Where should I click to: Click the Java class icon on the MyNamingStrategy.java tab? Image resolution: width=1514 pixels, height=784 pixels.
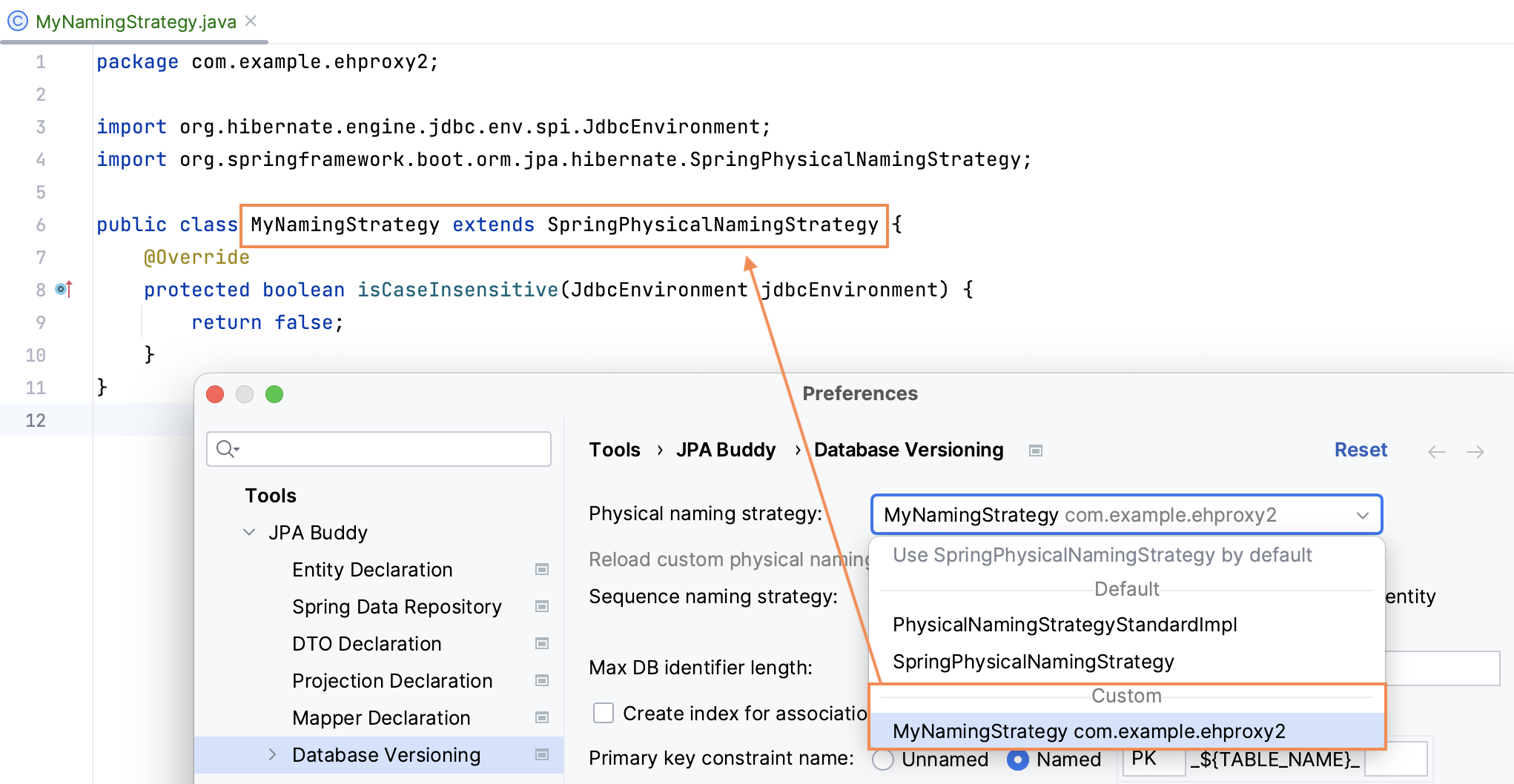click(x=16, y=21)
